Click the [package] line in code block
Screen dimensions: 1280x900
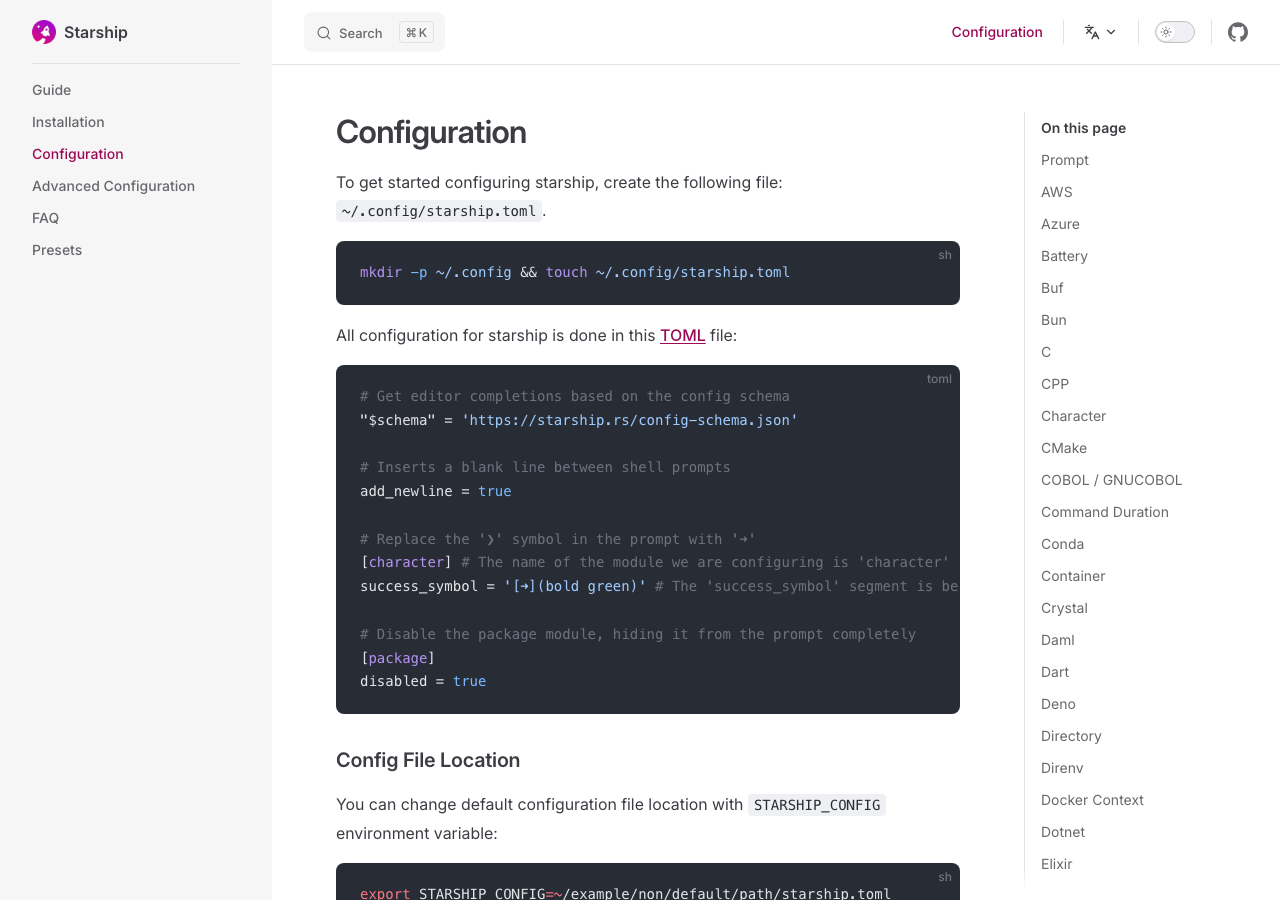(x=398, y=658)
